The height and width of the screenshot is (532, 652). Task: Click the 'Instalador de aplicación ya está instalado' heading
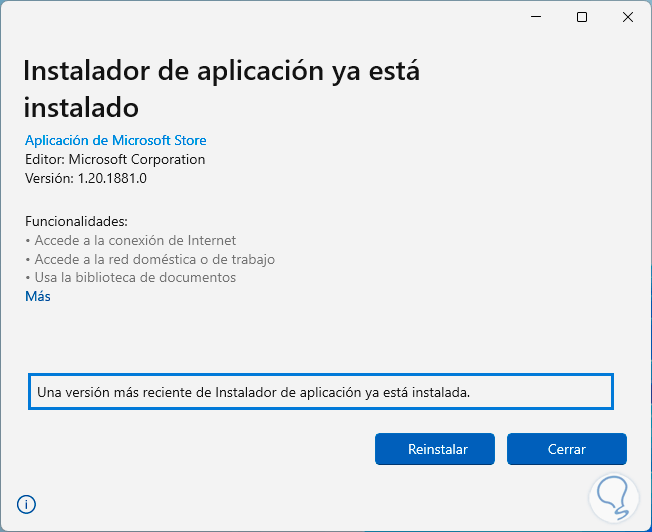(x=221, y=89)
